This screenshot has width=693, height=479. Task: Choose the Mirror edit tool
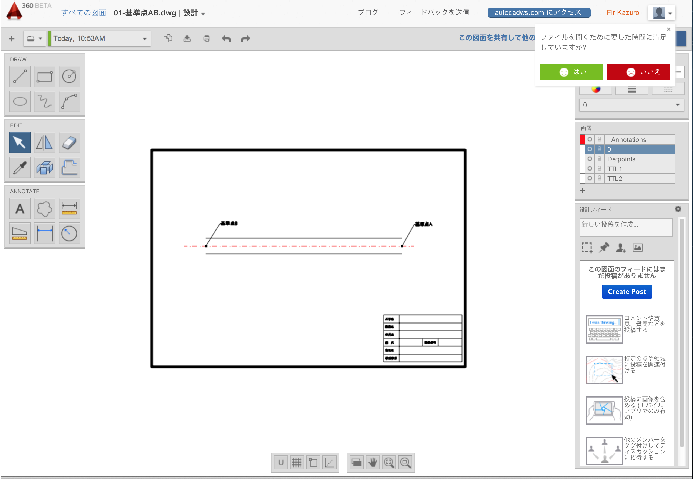(x=45, y=142)
